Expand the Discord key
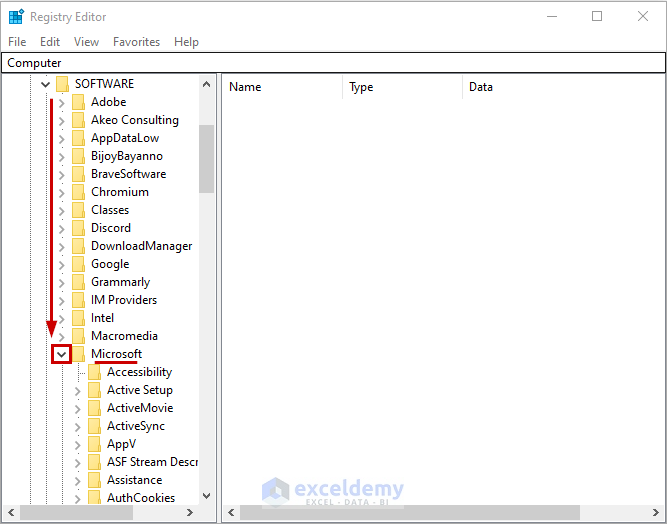This screenshot has height=524, width=667. click(x=62, y=228)
